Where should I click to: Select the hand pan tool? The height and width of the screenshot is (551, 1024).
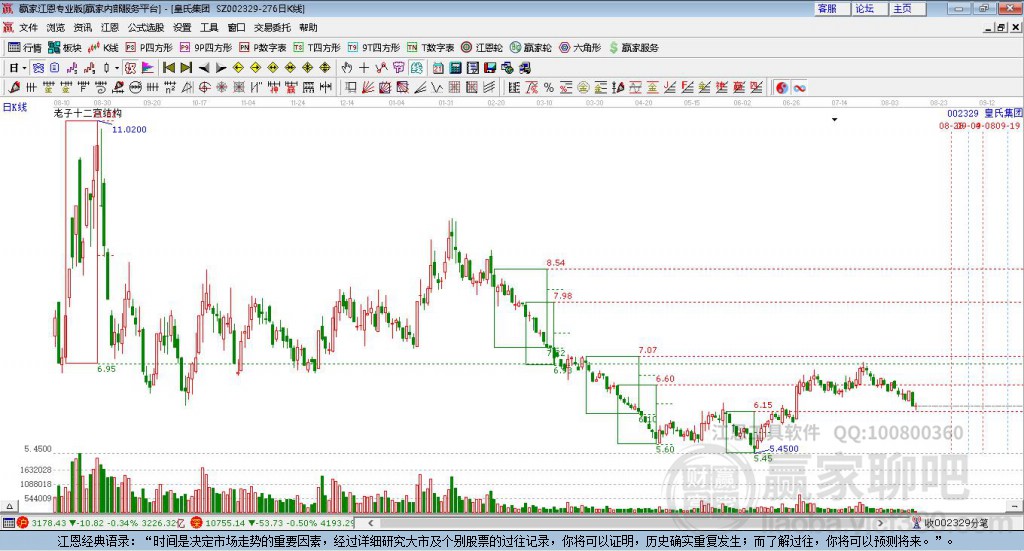347,68
